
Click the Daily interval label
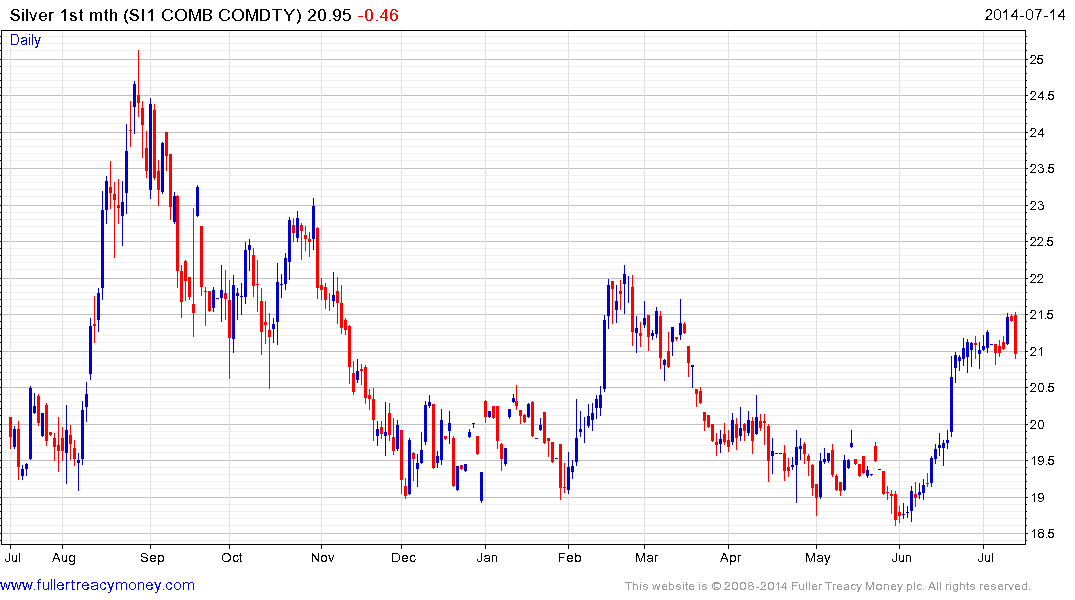(25, 40)
